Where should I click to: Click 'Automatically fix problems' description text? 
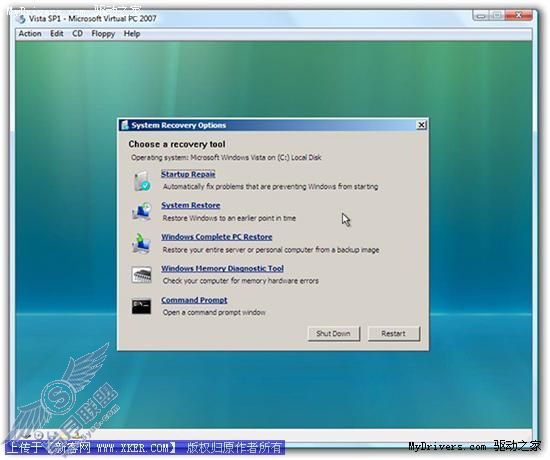point(270,187)
